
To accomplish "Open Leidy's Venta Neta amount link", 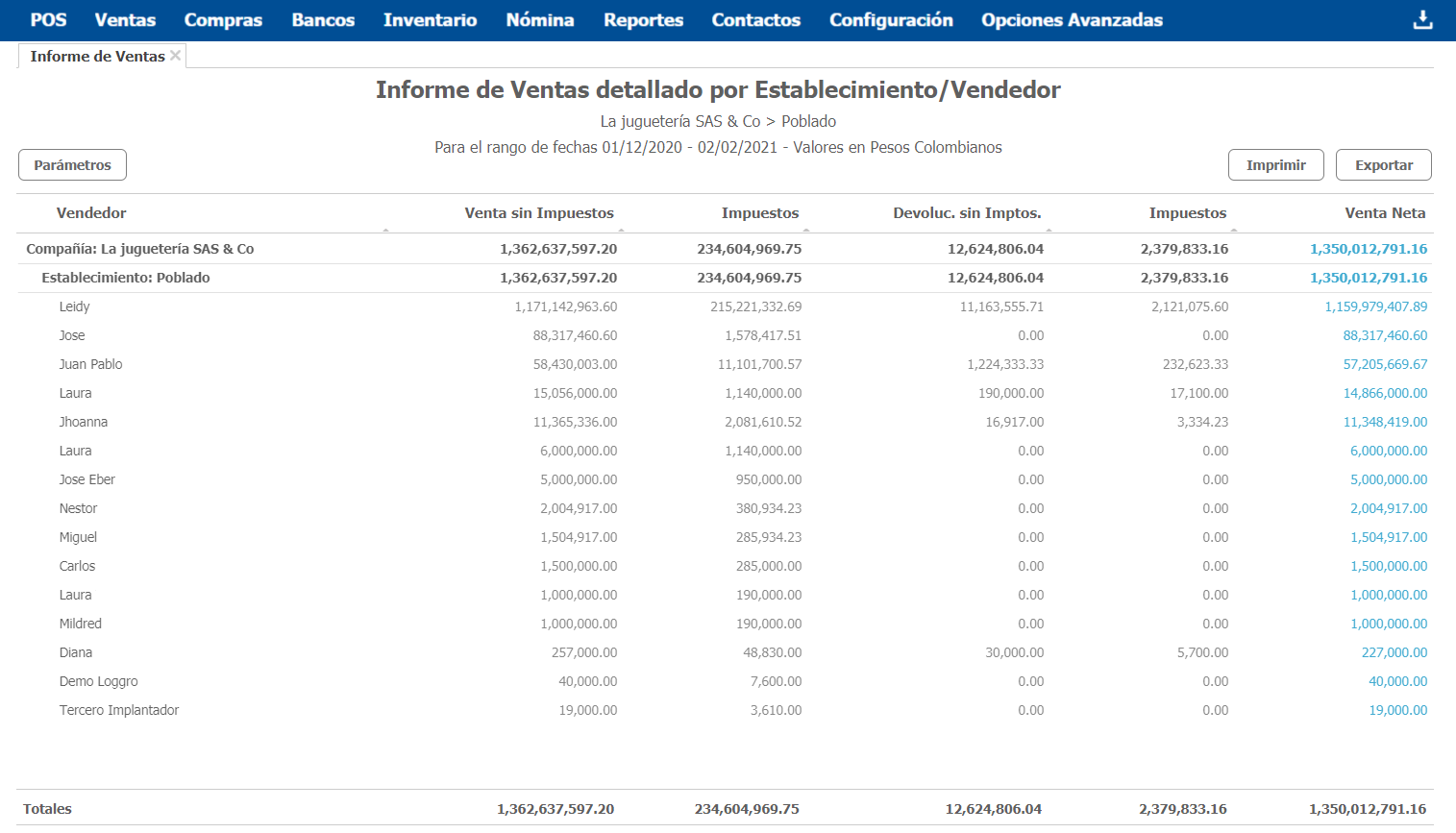I will [1375, 306].
